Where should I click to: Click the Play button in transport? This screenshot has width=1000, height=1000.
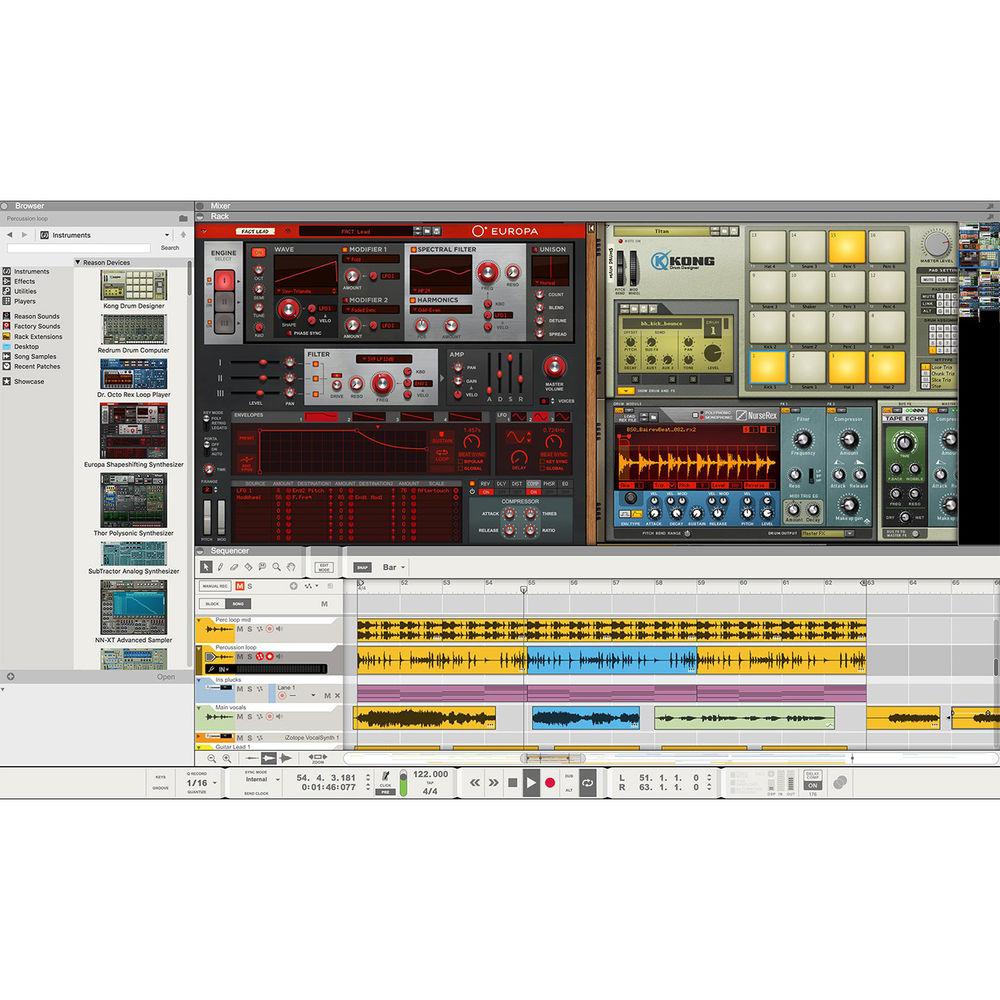pos(531,783)
